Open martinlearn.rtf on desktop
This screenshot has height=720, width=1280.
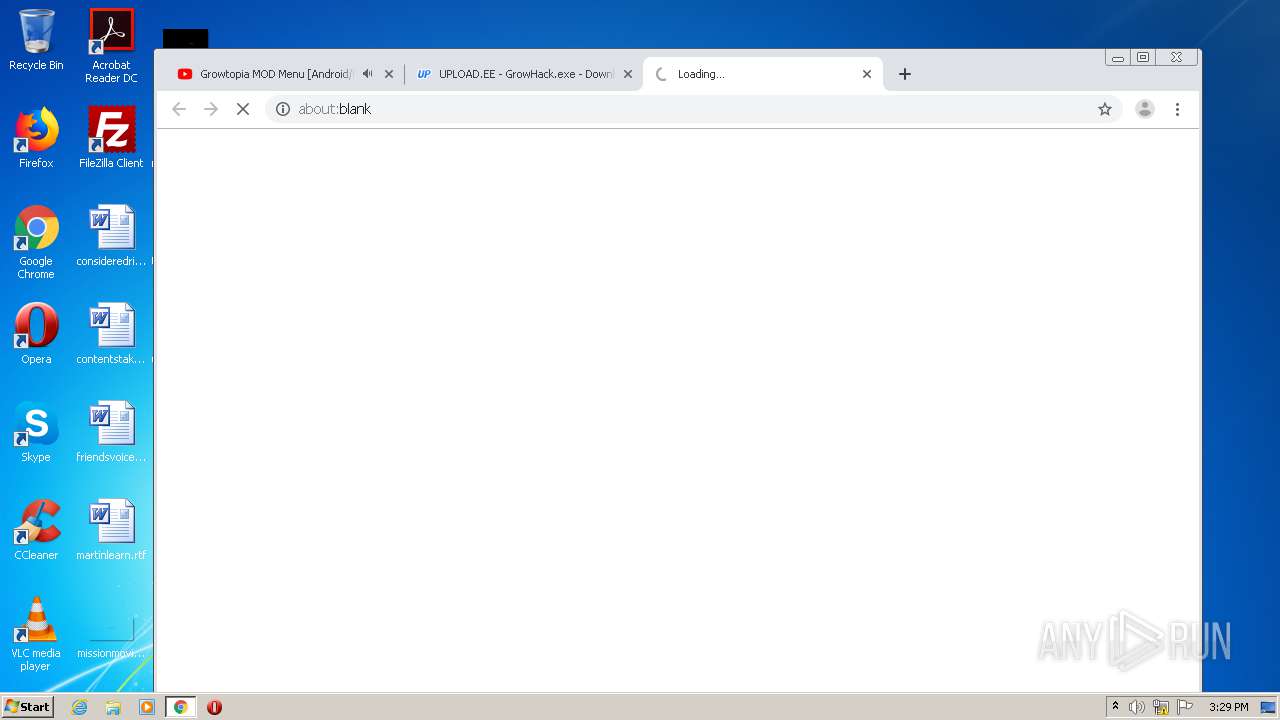(x=111, y=530)
